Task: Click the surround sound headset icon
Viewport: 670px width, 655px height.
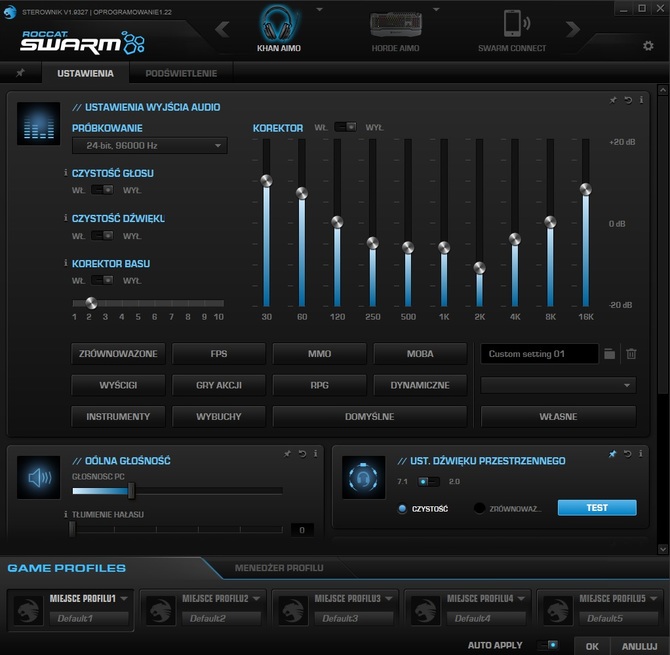Action: [363, 477]
